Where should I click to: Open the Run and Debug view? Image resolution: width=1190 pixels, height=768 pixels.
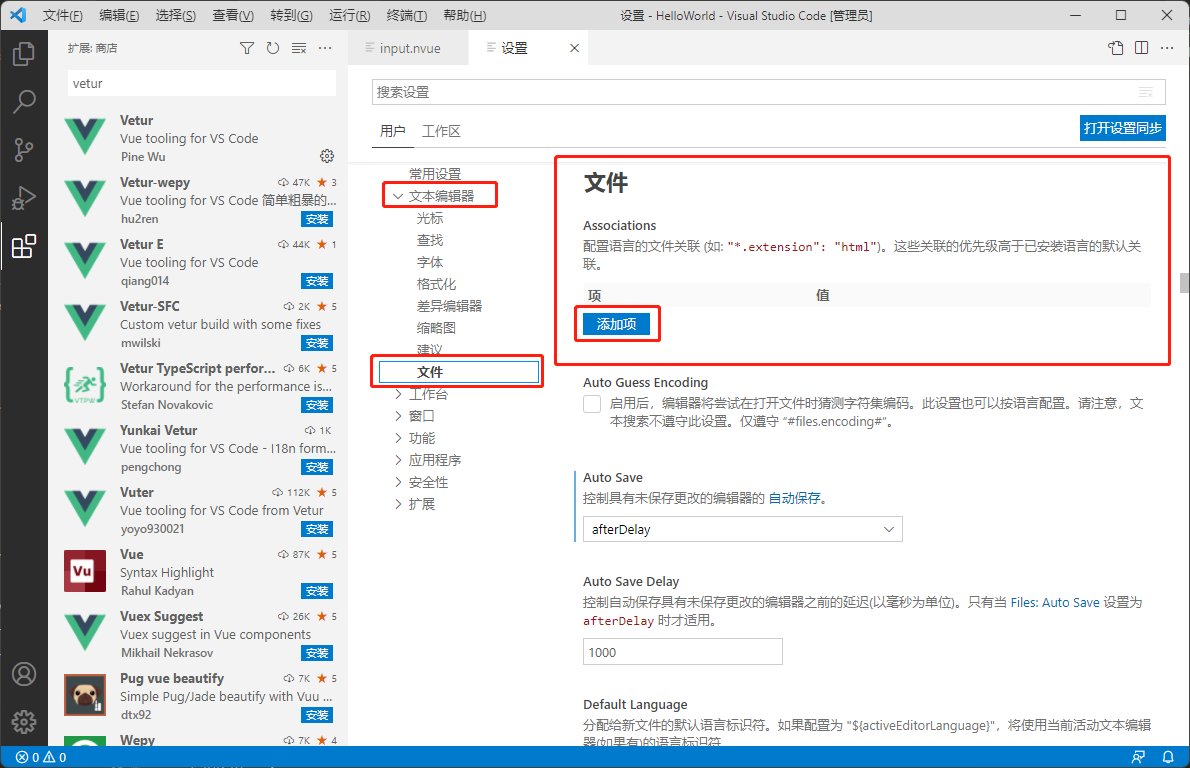point(24,197)
